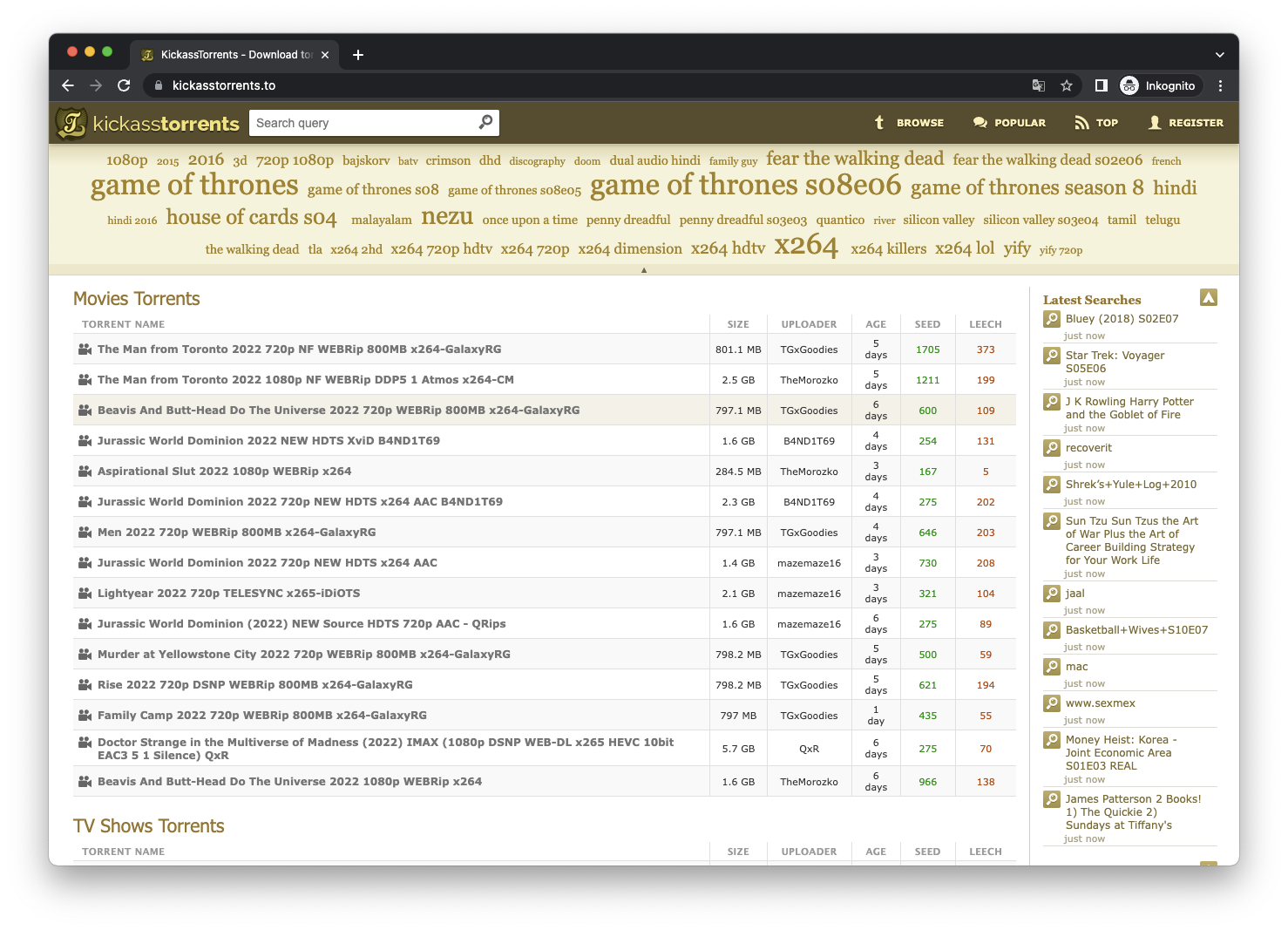Close the KickassTorrents browser tab
1288x930 pixels.
click(325, 55)
